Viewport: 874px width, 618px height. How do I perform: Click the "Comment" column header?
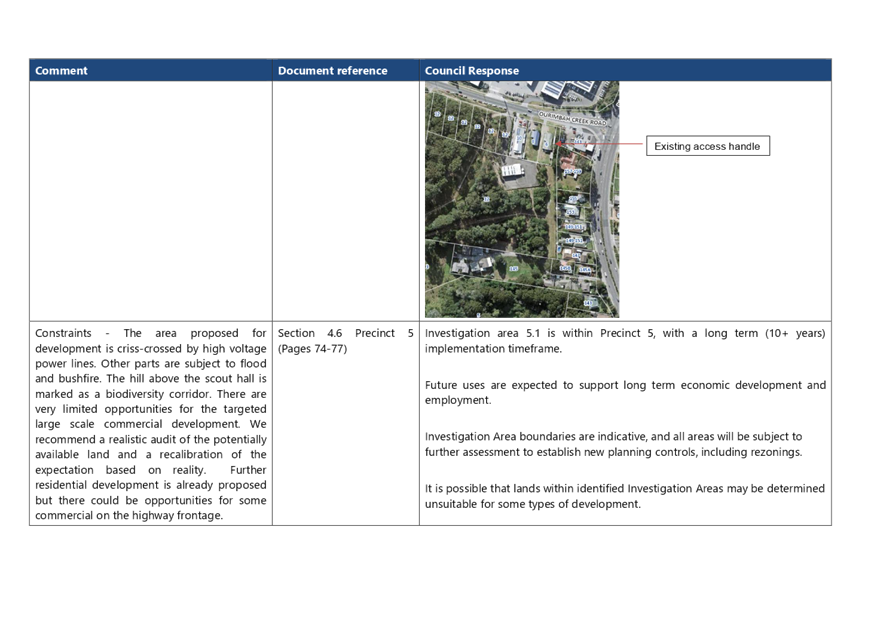[x=61, y=71]
